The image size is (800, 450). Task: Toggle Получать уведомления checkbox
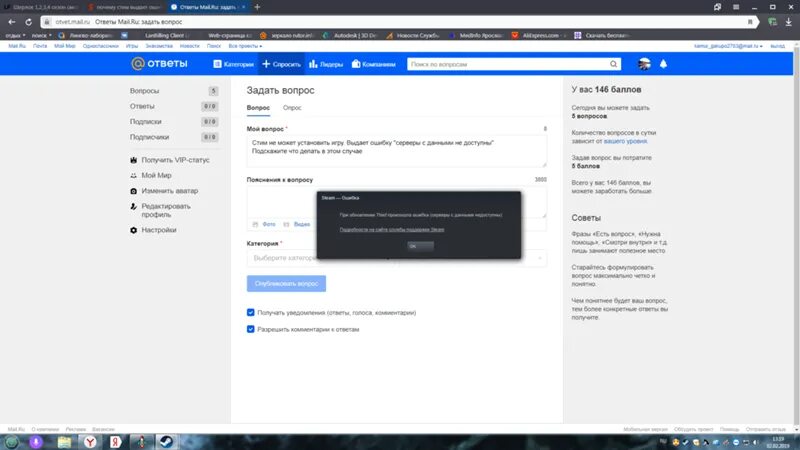click(251, 312)
